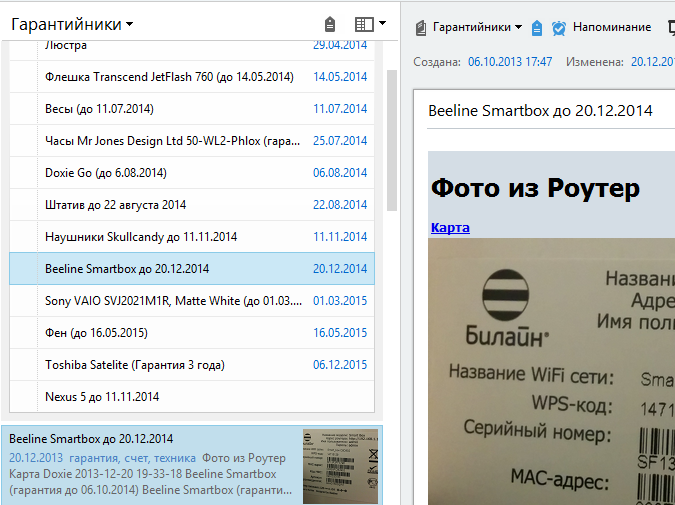Select Toshiba Satelite note row
The image size is (675, 505).
coord(192,365)
